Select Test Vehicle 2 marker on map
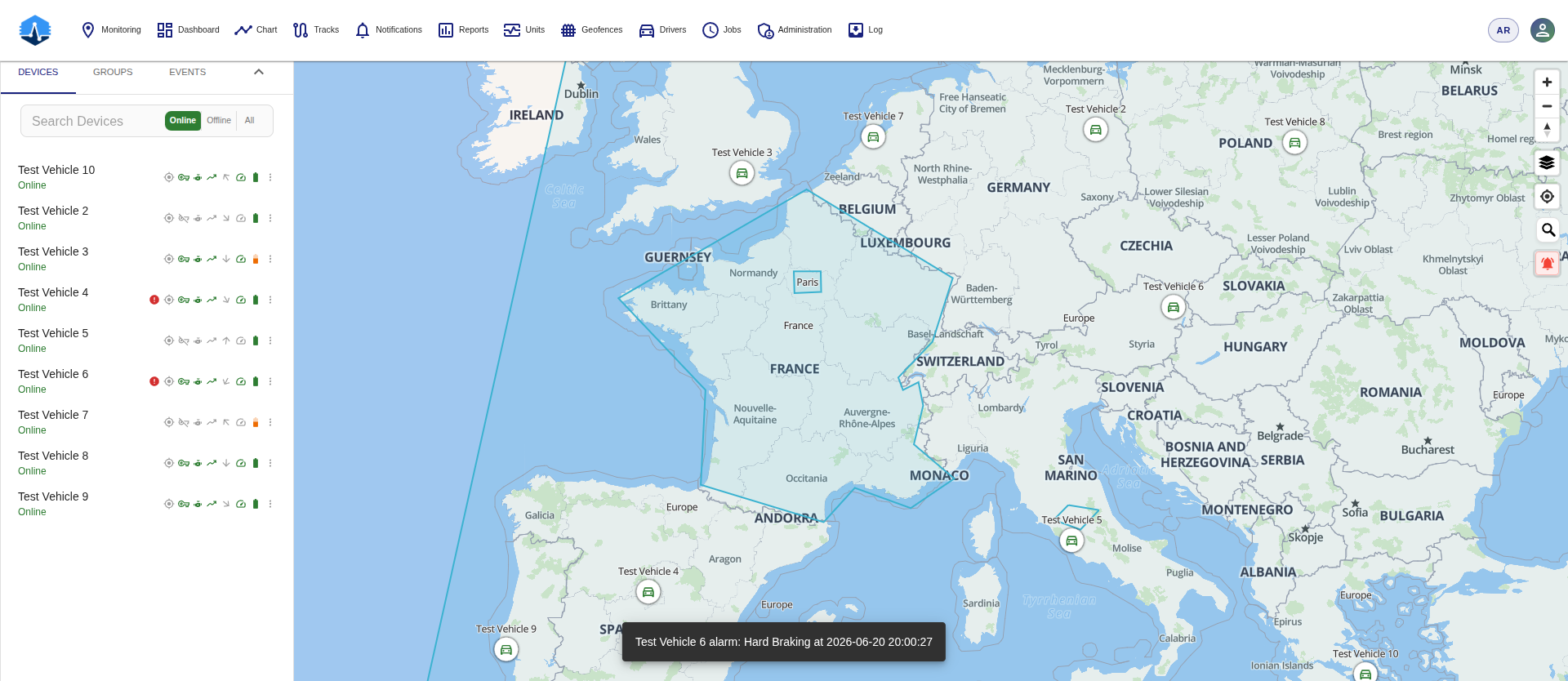 click(1095, 129)
